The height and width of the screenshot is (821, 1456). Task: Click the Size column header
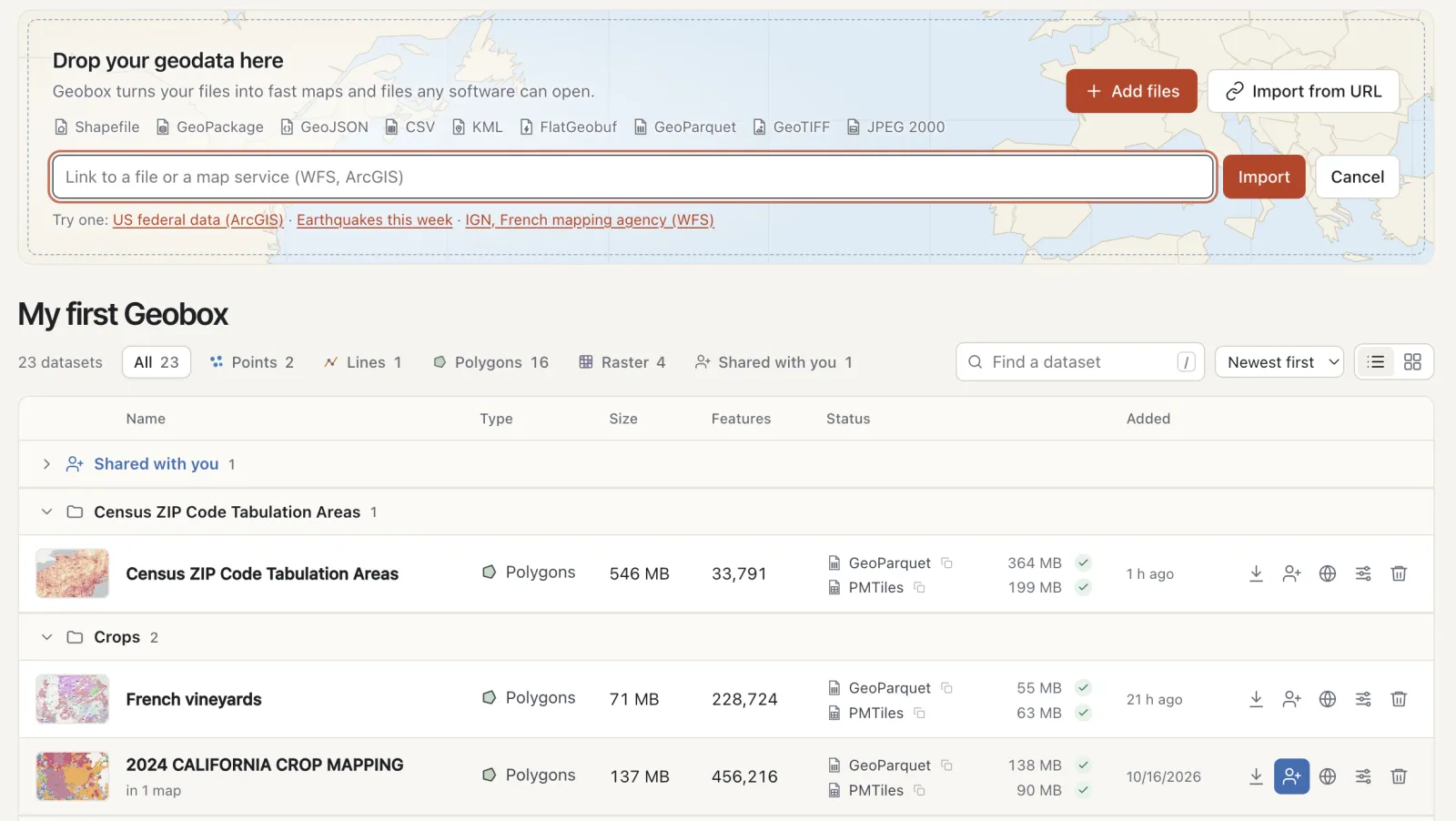click(623, 419)
